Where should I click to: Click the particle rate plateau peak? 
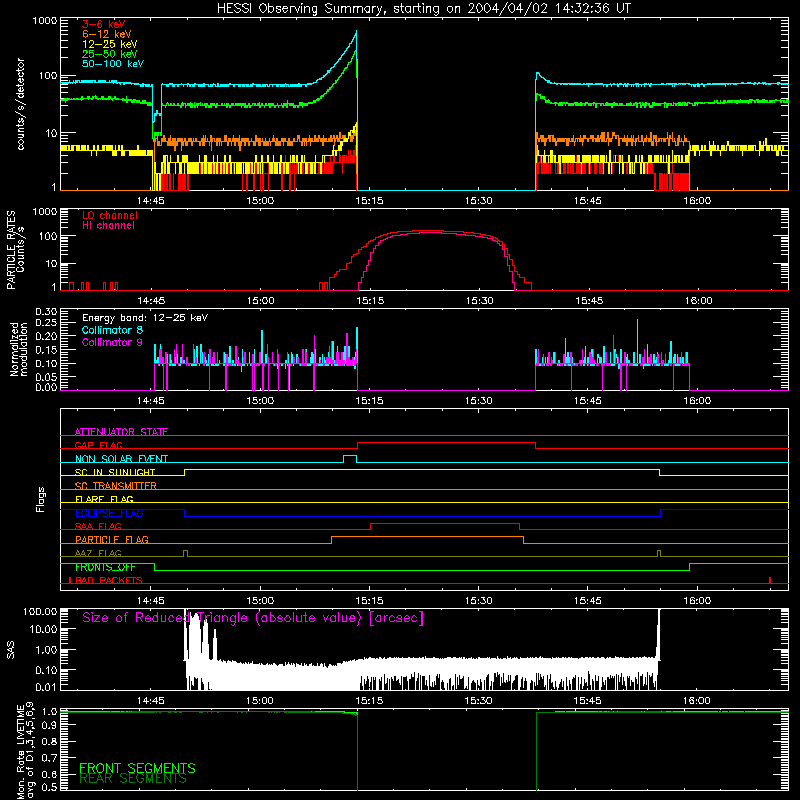tap(428, 231)
